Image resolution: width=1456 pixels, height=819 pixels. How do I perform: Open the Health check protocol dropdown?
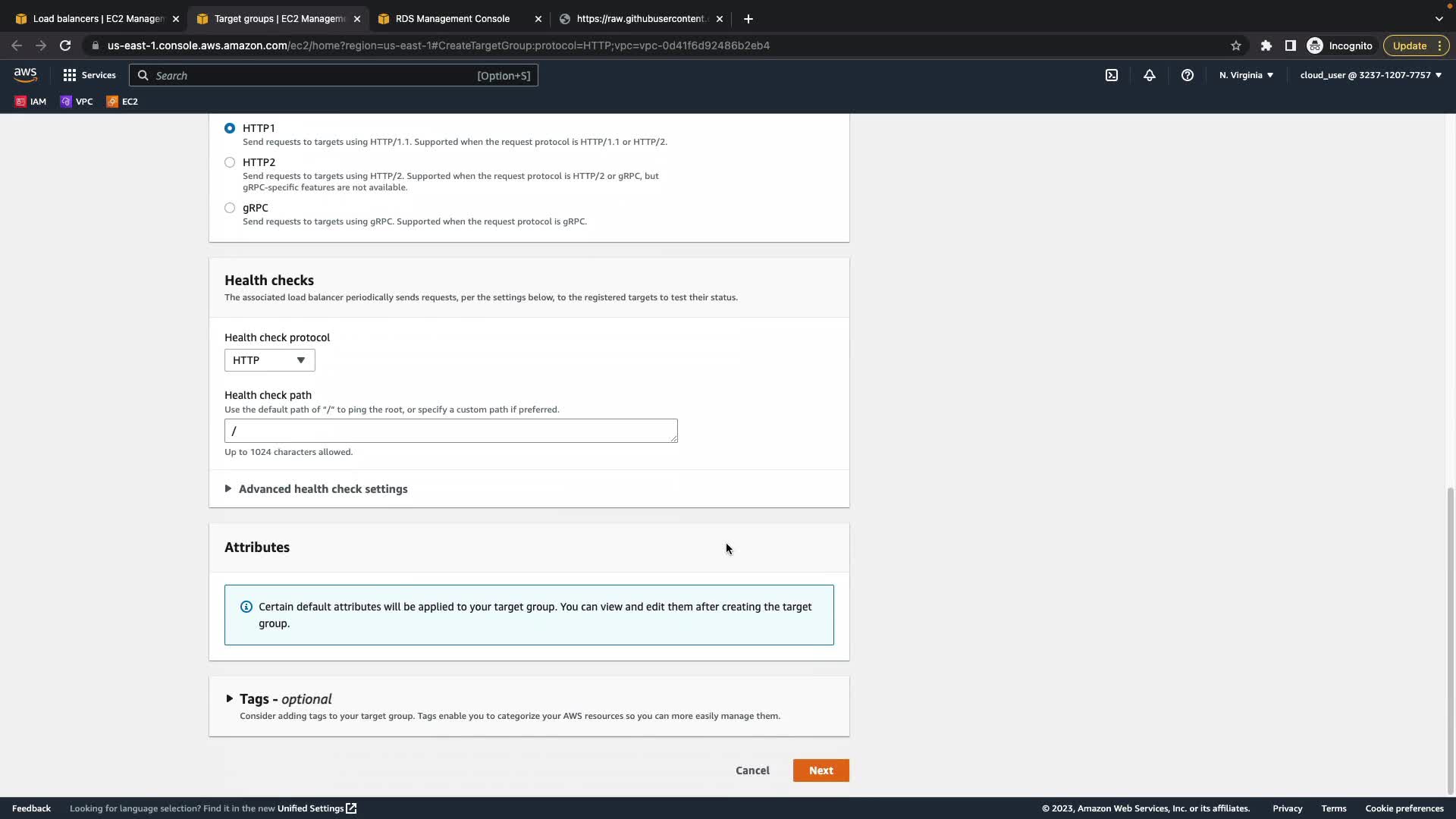[x=269, y=360]
